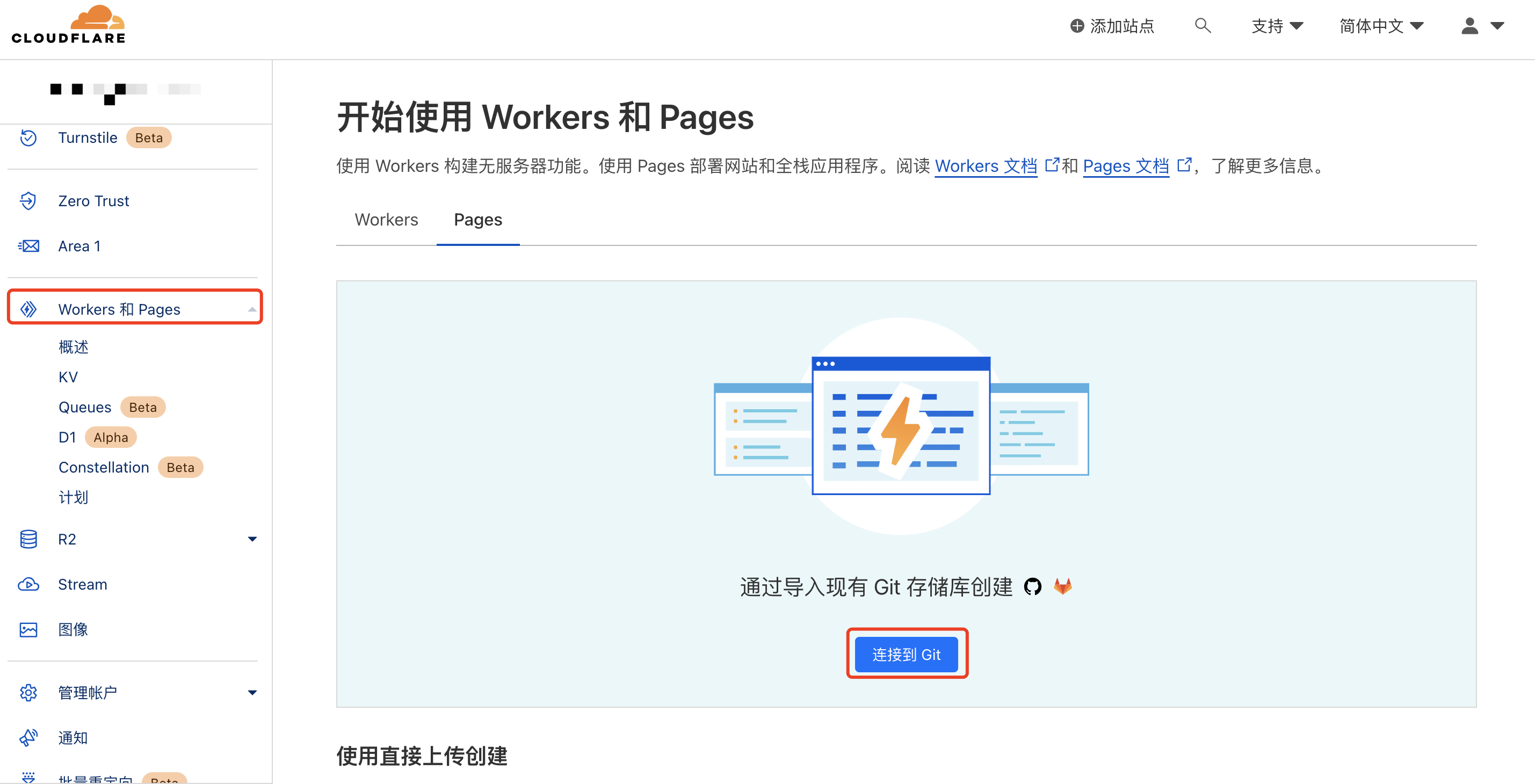This screenshot has width=1535, height=784.
Task: Click the Turnstile sidebar icon
Action: [28, 137]
